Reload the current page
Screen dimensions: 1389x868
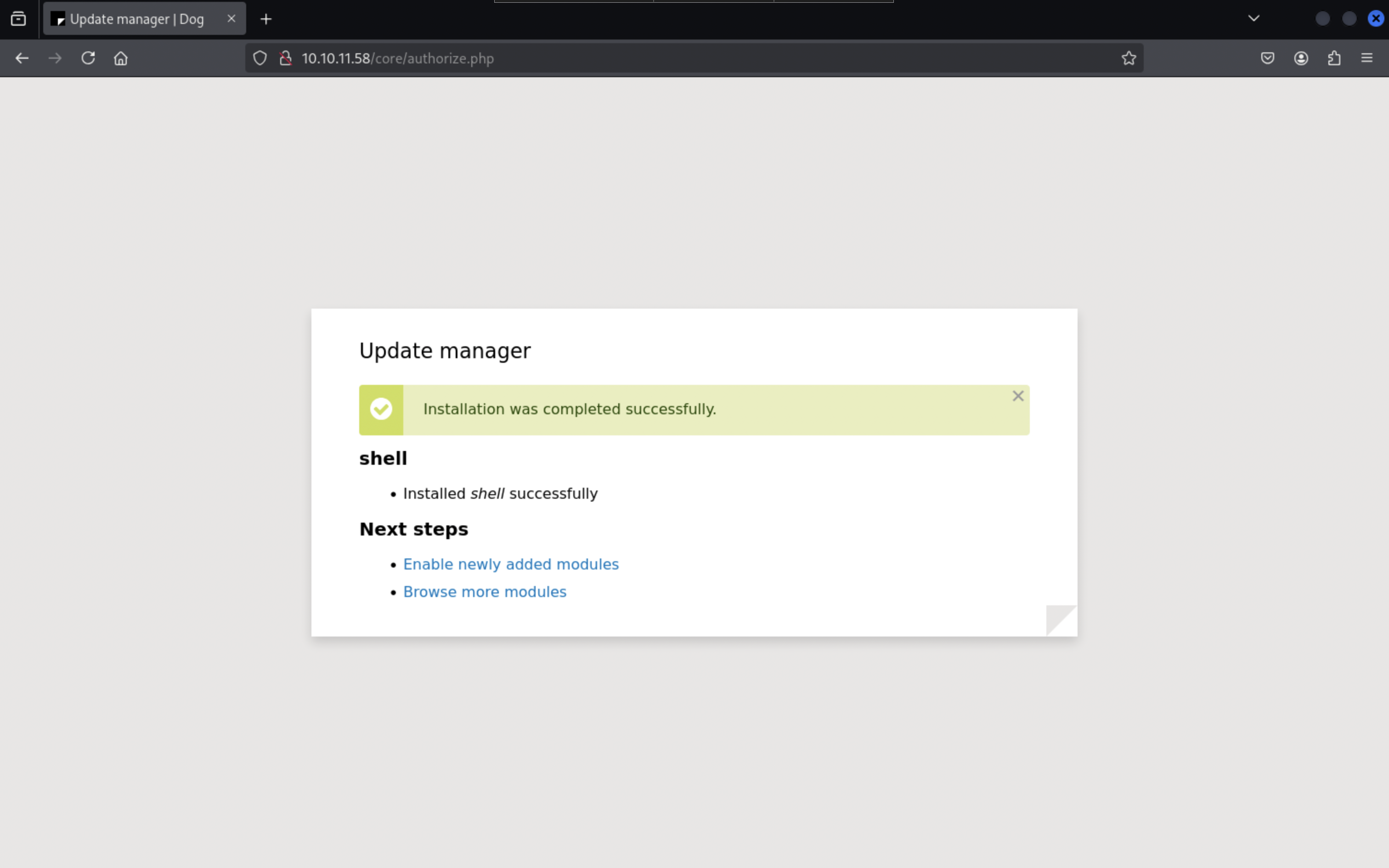[88, 58]
